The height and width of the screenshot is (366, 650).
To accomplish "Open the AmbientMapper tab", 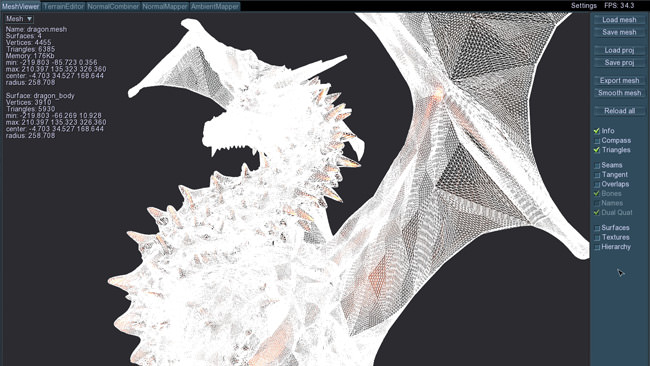I will tap(214, 6).
